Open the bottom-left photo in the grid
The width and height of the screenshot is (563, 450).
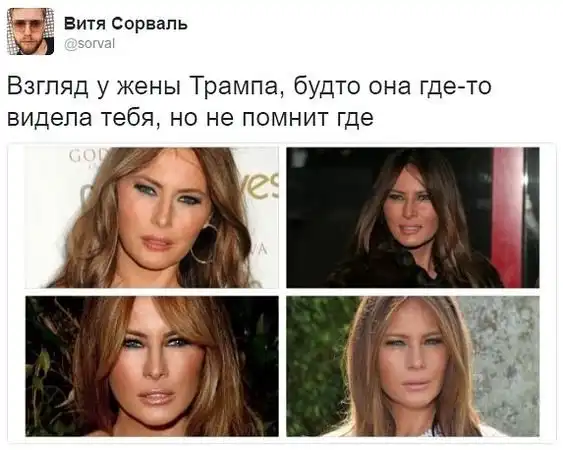tap(152, 366)
